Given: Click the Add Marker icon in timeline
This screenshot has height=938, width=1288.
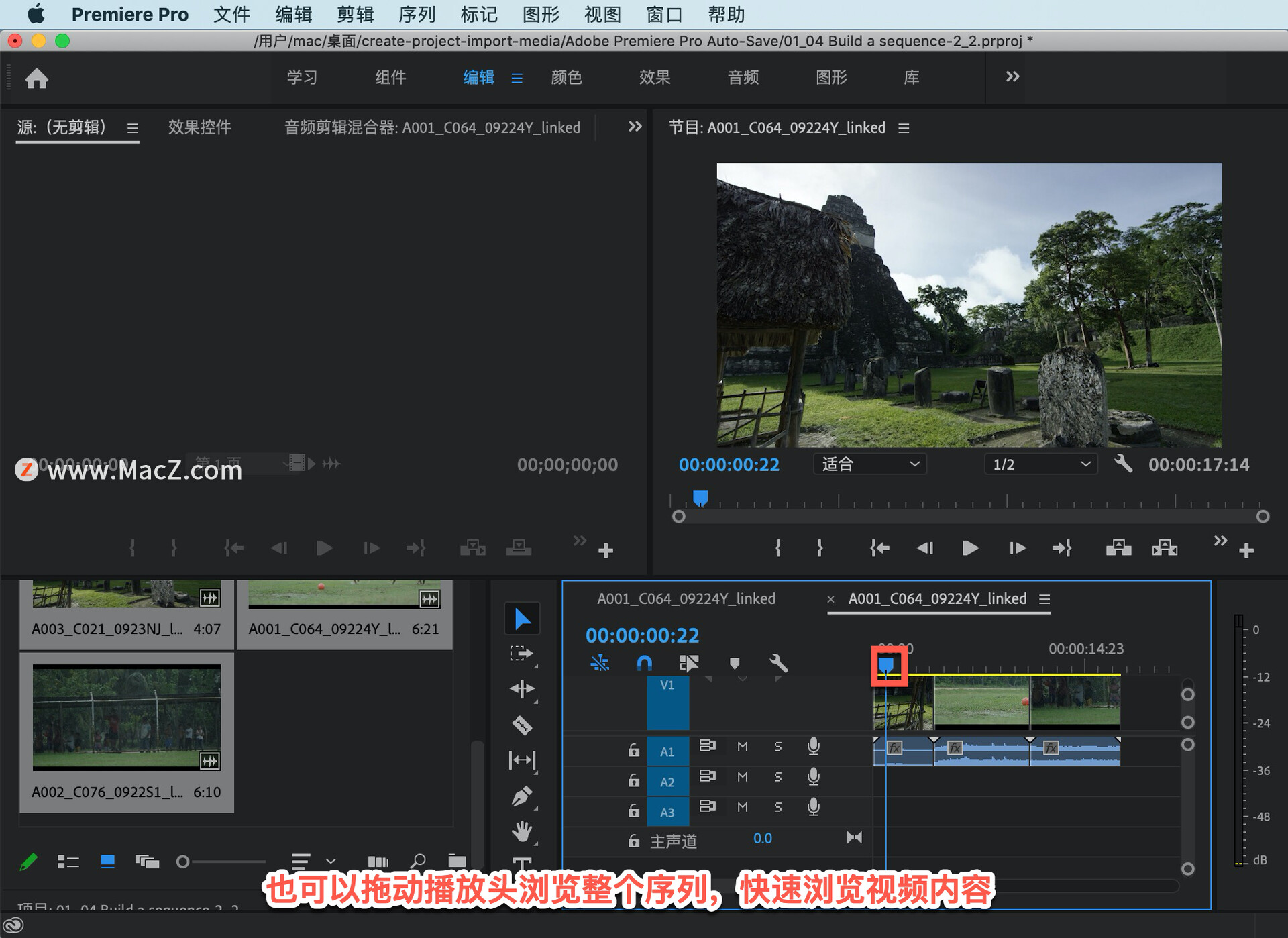Looking at the screenshot, I should (735, 664).
